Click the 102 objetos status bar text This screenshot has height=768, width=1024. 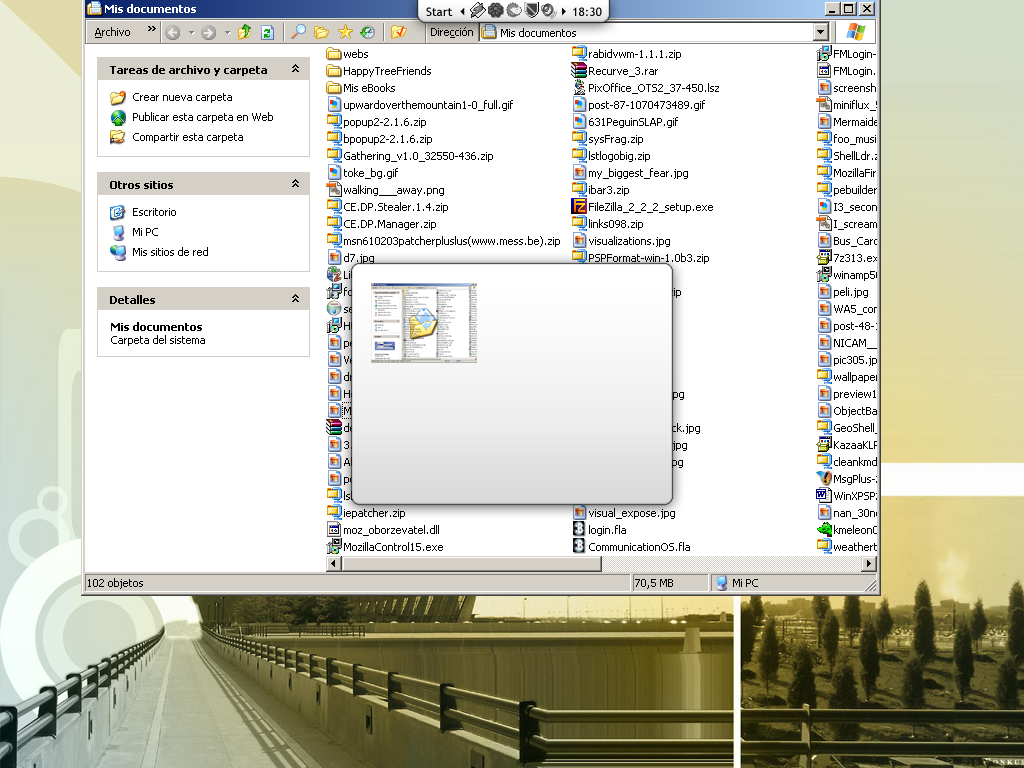click(115, 583)
